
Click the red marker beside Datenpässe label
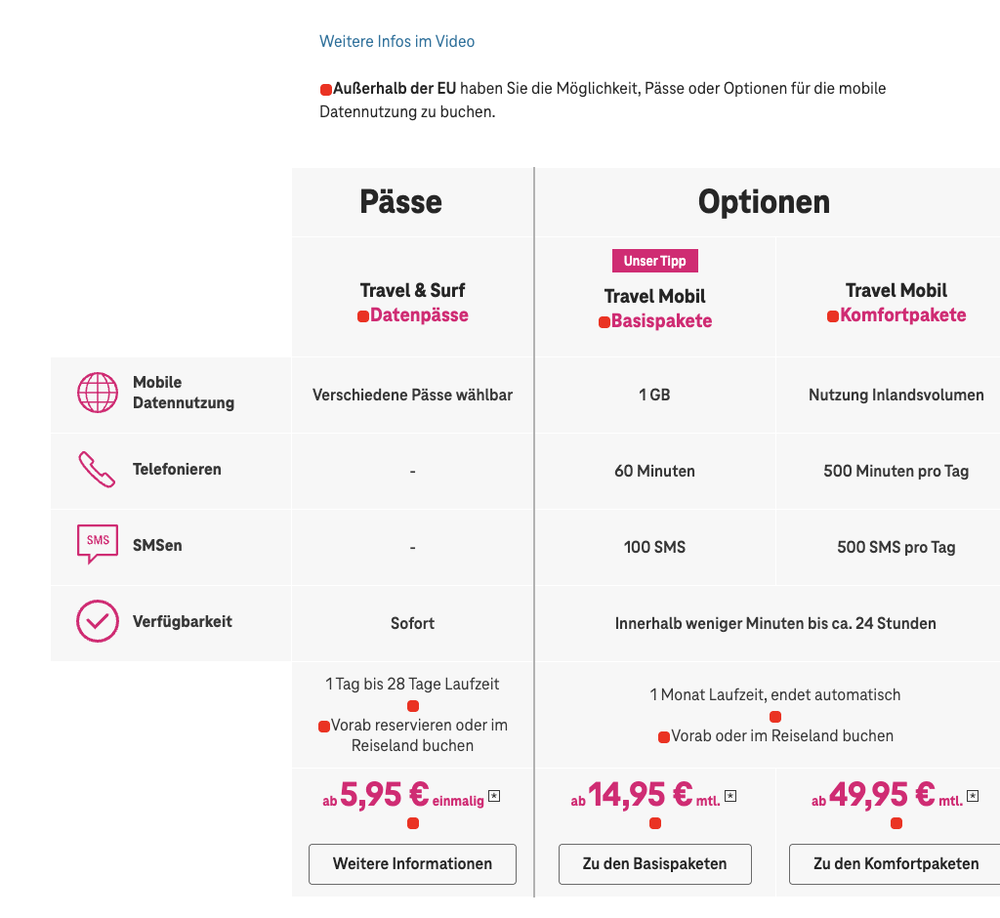pyautogui.click(x=365, y=315)
